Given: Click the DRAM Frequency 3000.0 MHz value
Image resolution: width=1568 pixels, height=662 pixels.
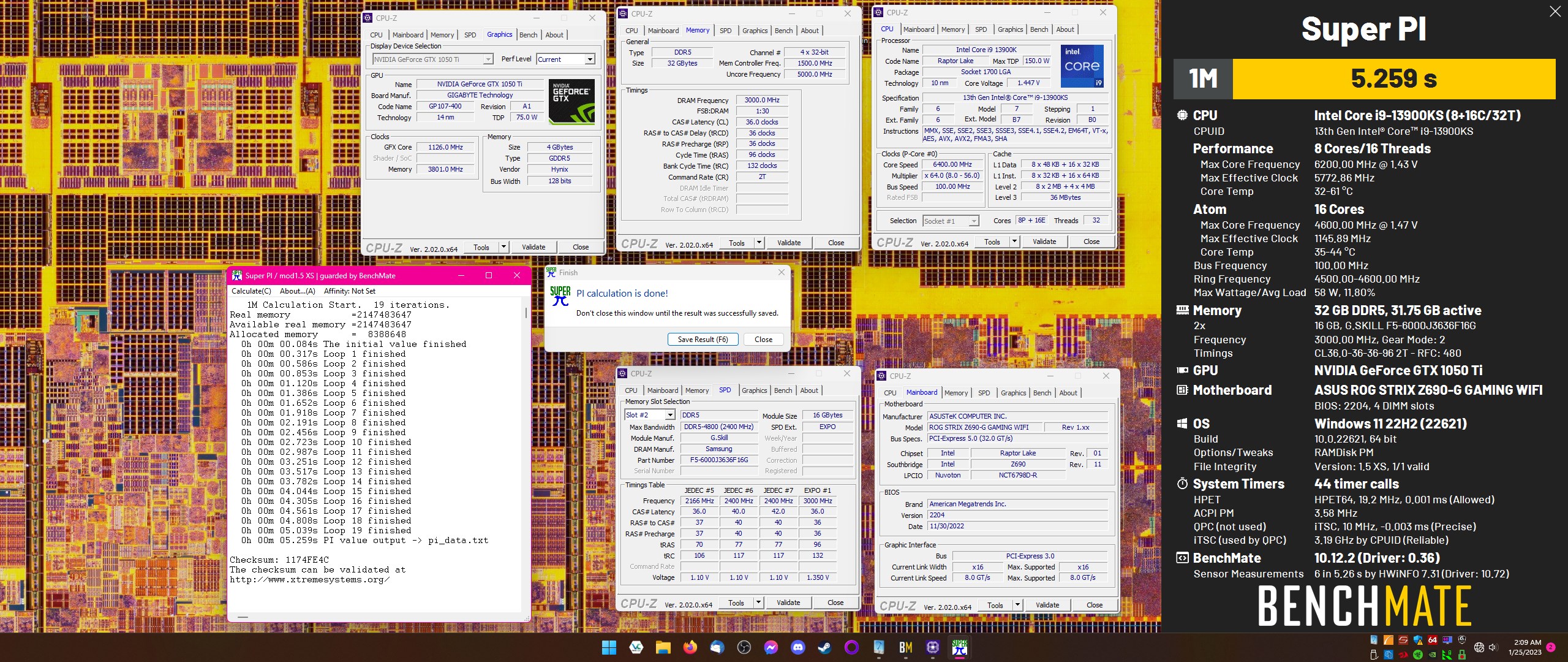Looking at the screenshot, I should [762, 100].
